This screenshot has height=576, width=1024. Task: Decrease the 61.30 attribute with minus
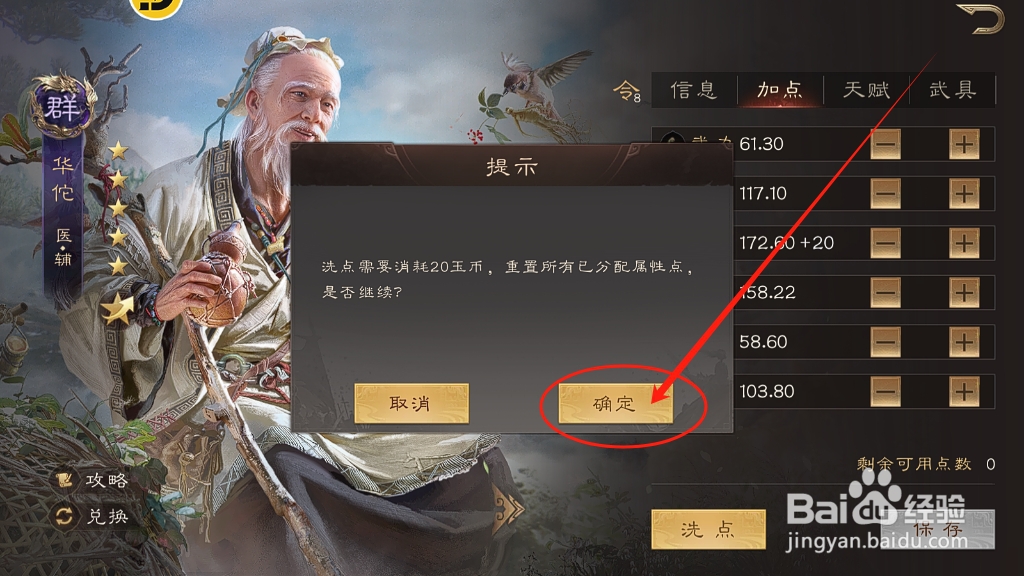(x=886, y=144)
